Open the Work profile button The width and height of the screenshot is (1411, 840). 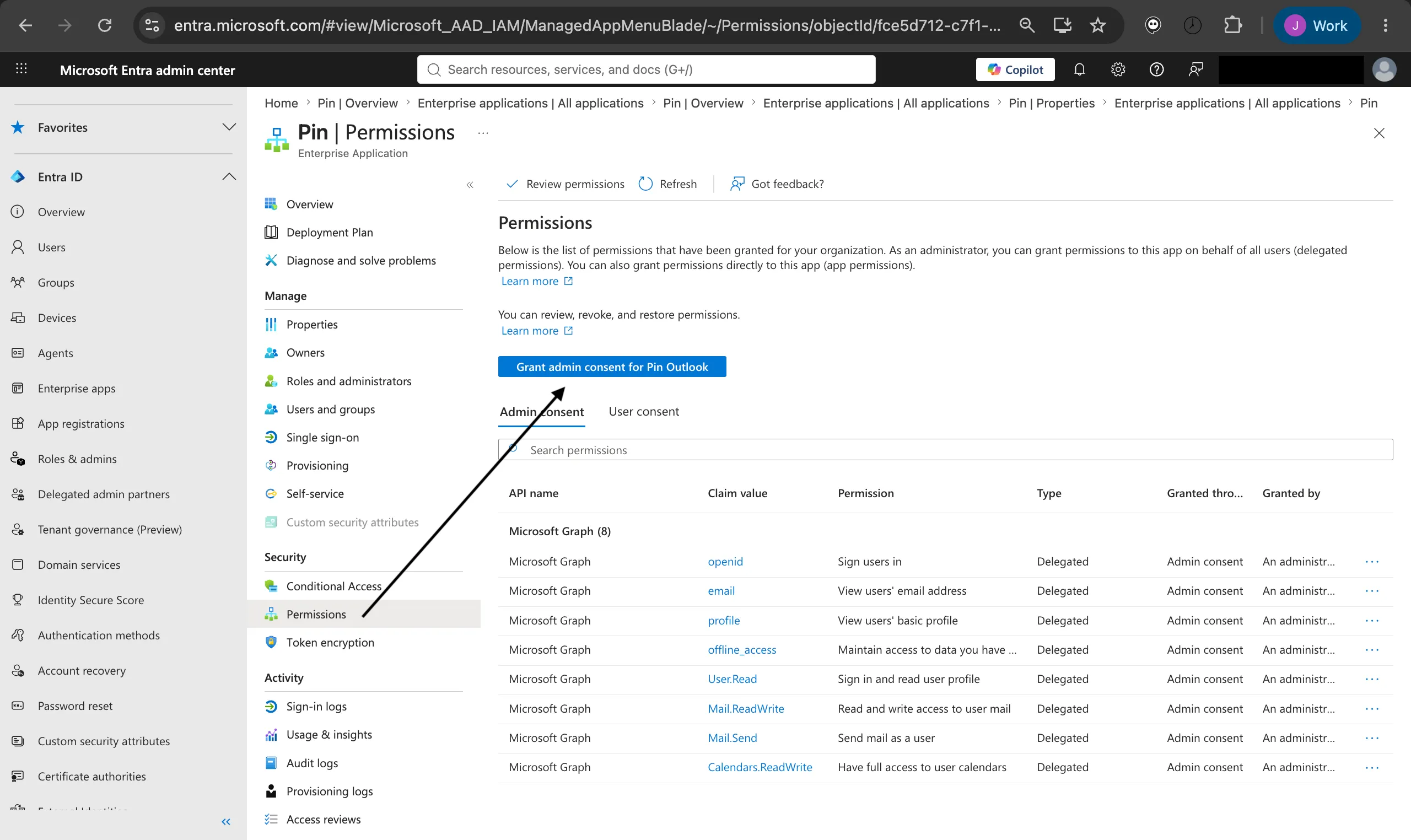[1317, 25]
